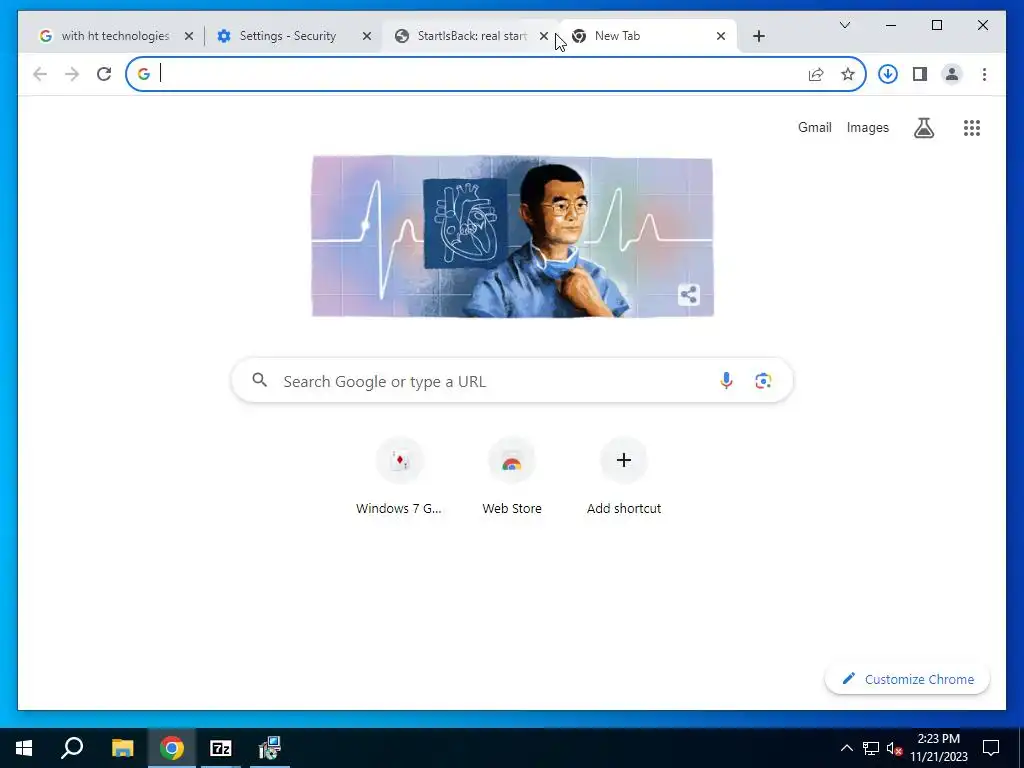Share the Google Doodle
Screen dimensions: 1024x768
pos(688,295)
